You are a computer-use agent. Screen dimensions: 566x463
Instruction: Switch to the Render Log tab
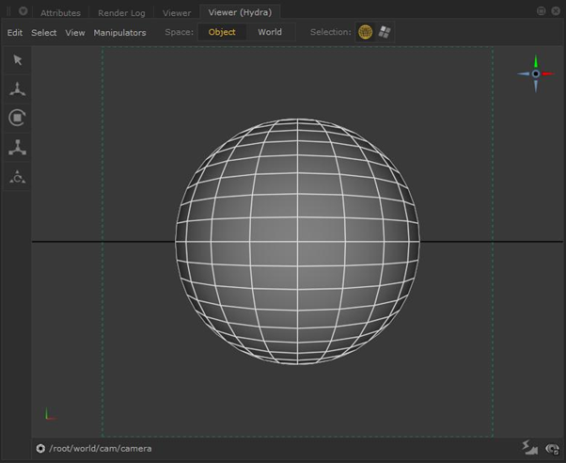coord(122,13)
